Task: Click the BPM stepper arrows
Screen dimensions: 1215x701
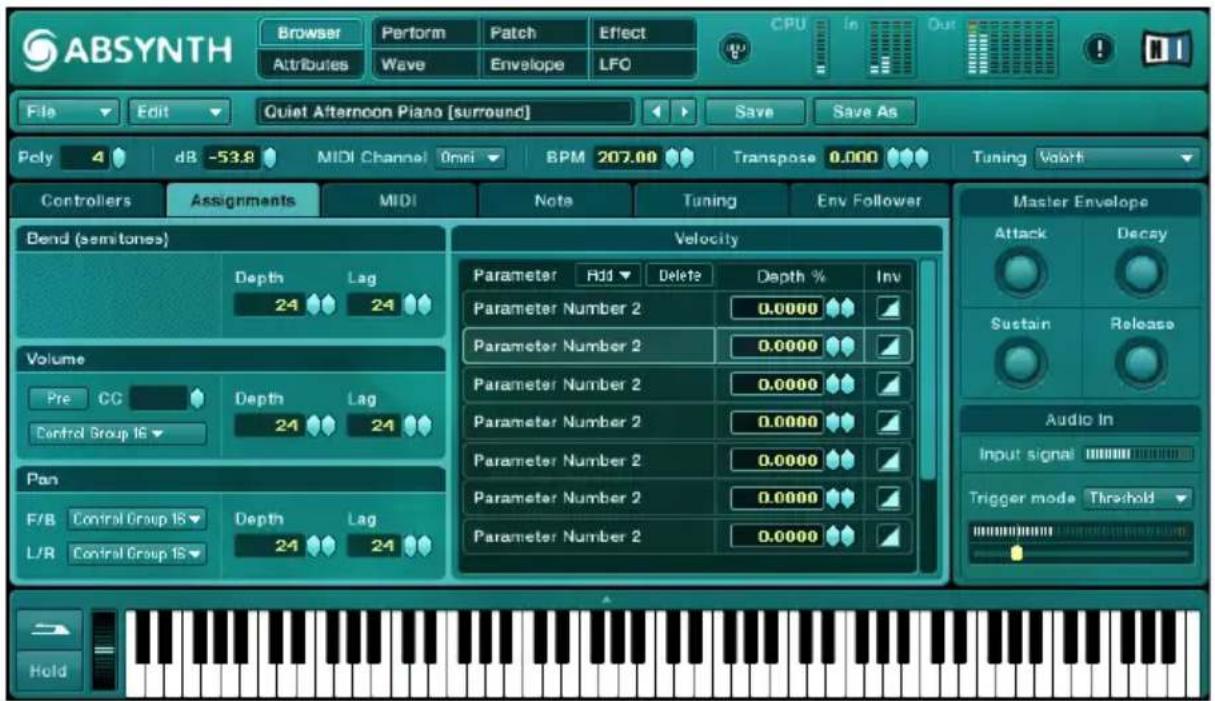Action: coord(680,158)
